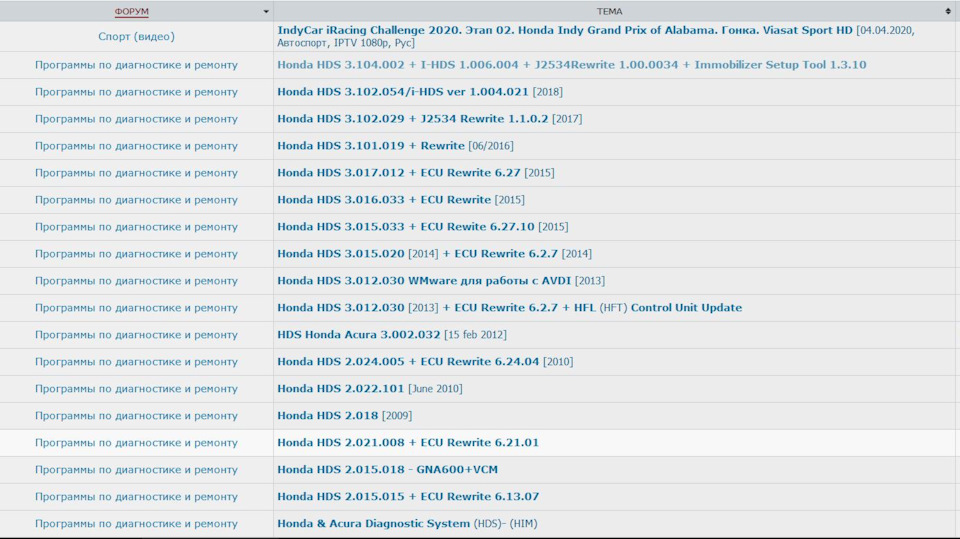960x539 pixels.
Task: Open Honda HDS 2.015.015 + ECU Rewrite 6.13.07
Action: tap(408, 496)
